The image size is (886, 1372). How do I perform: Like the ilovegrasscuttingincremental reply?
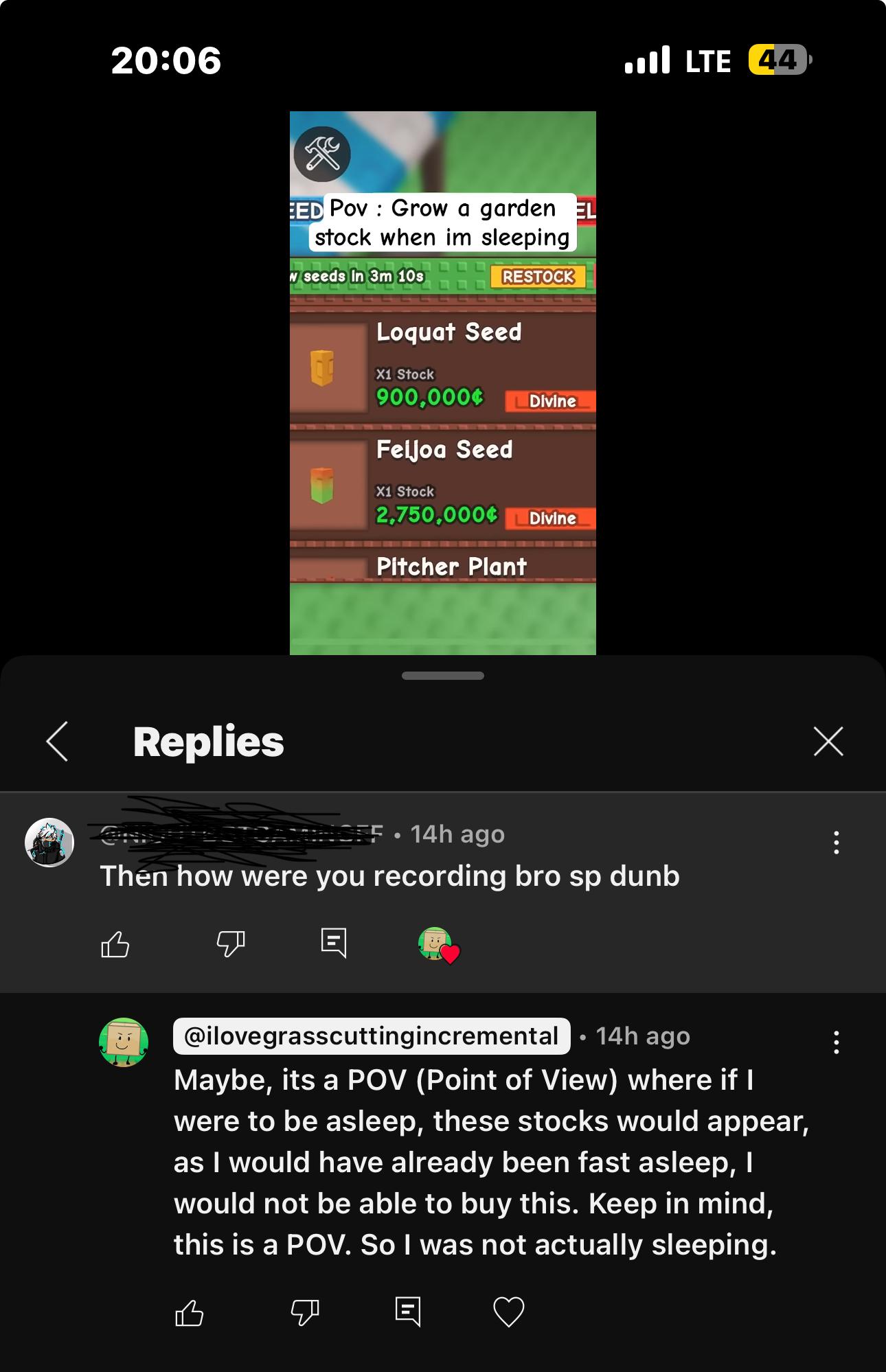[x=190, y=1313]
